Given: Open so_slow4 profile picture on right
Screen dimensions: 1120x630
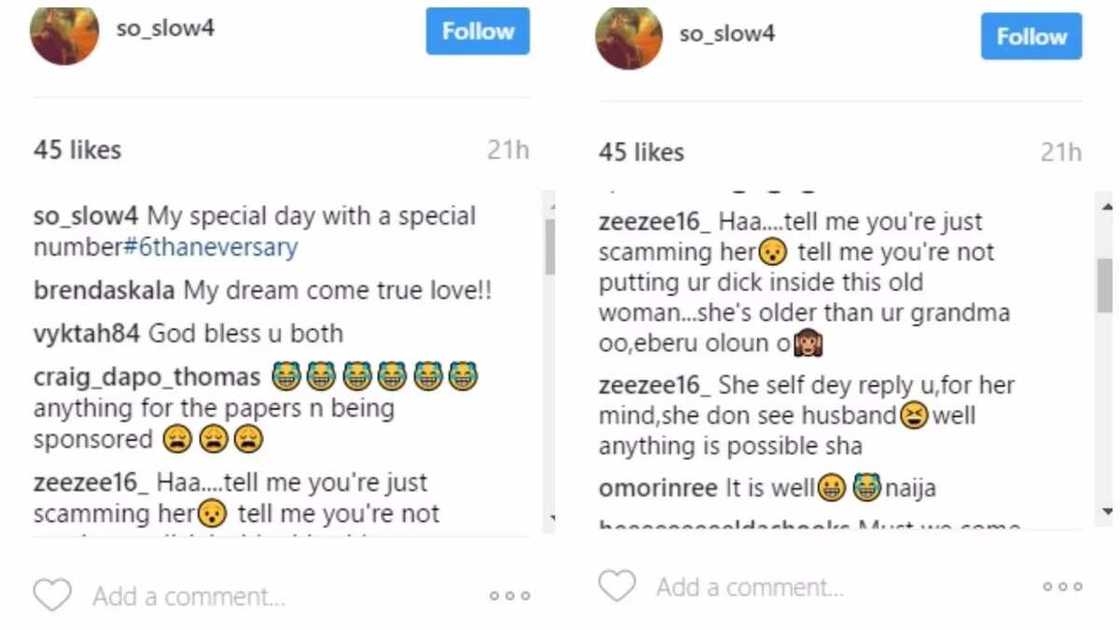Looking at the screenshot, I should pyautogui.click(x=629, y=38).
